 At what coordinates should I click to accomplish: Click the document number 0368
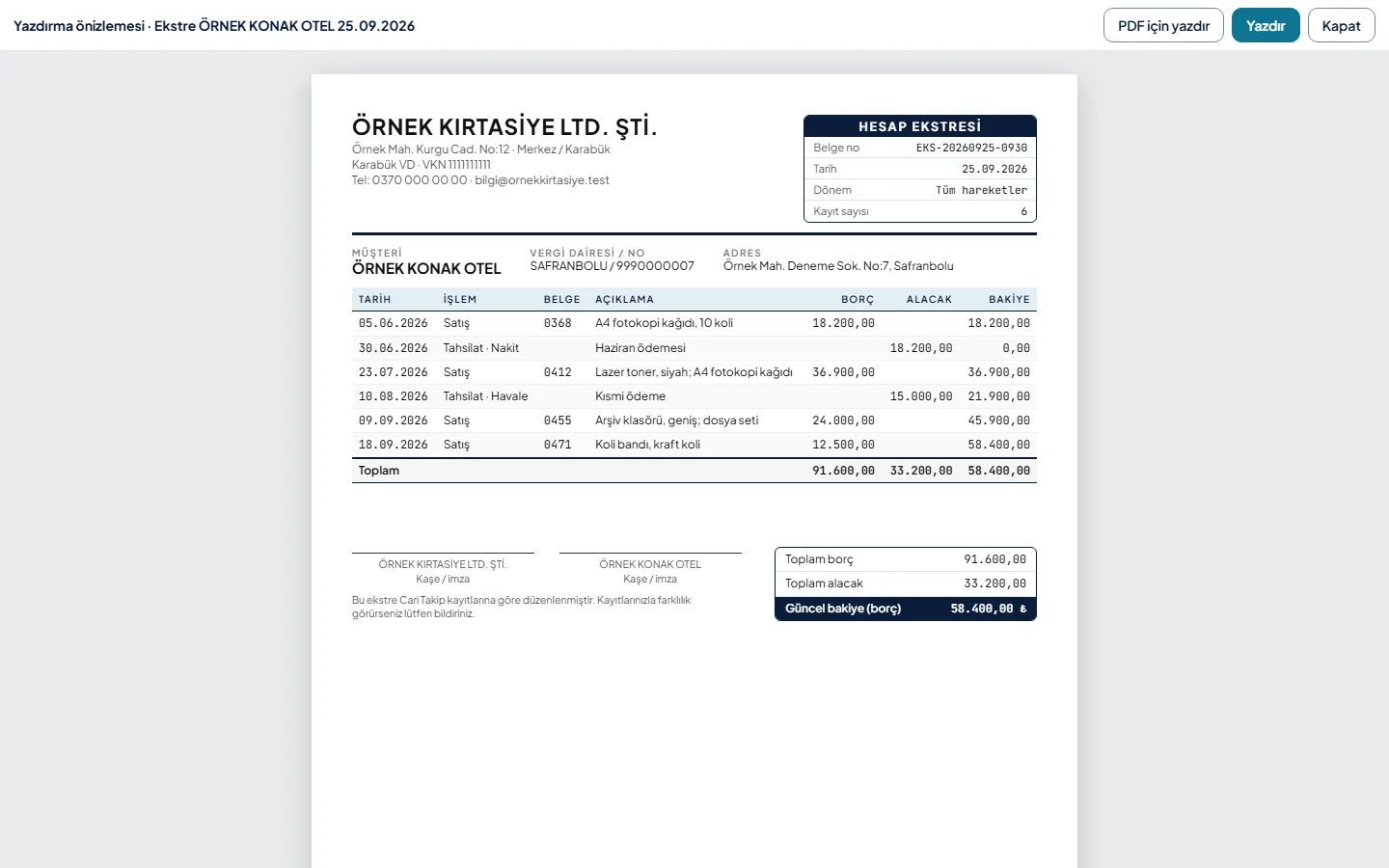click(x=558, y=323)
